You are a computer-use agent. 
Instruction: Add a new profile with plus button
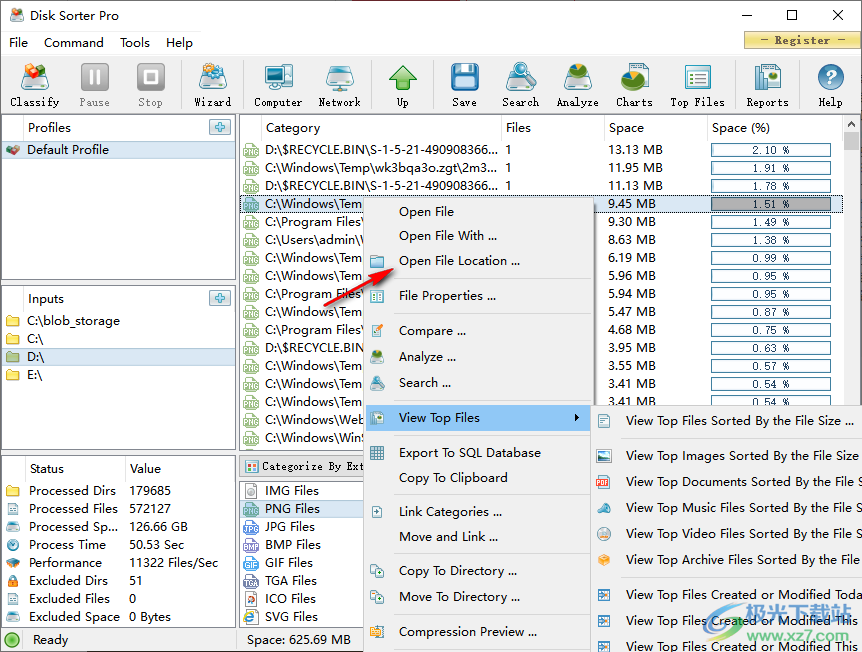[220, 127]
